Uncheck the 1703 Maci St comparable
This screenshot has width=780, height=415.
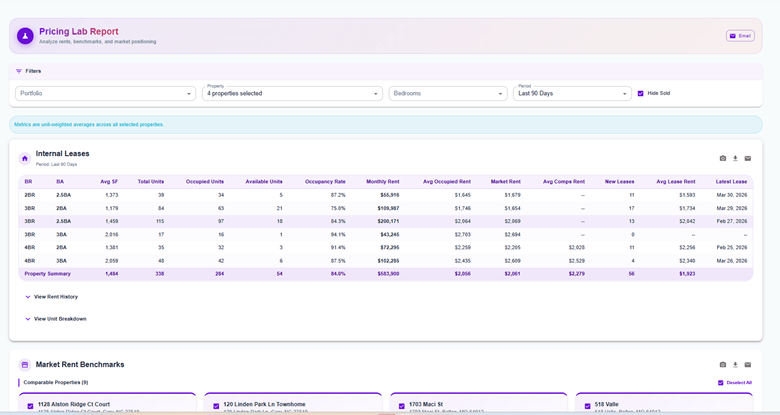point(402,406)
